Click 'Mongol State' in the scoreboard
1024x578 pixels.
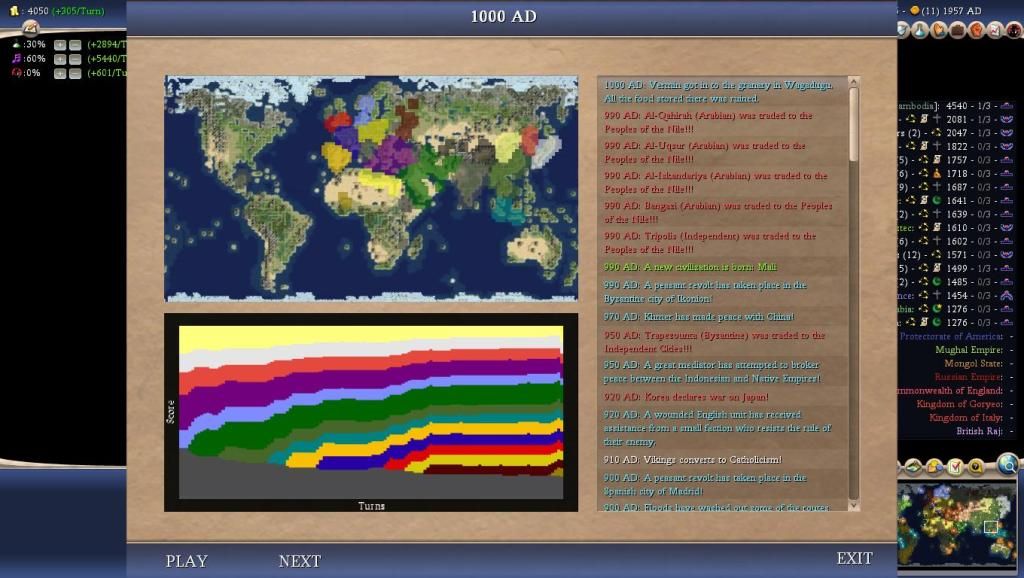pos(973,364)
